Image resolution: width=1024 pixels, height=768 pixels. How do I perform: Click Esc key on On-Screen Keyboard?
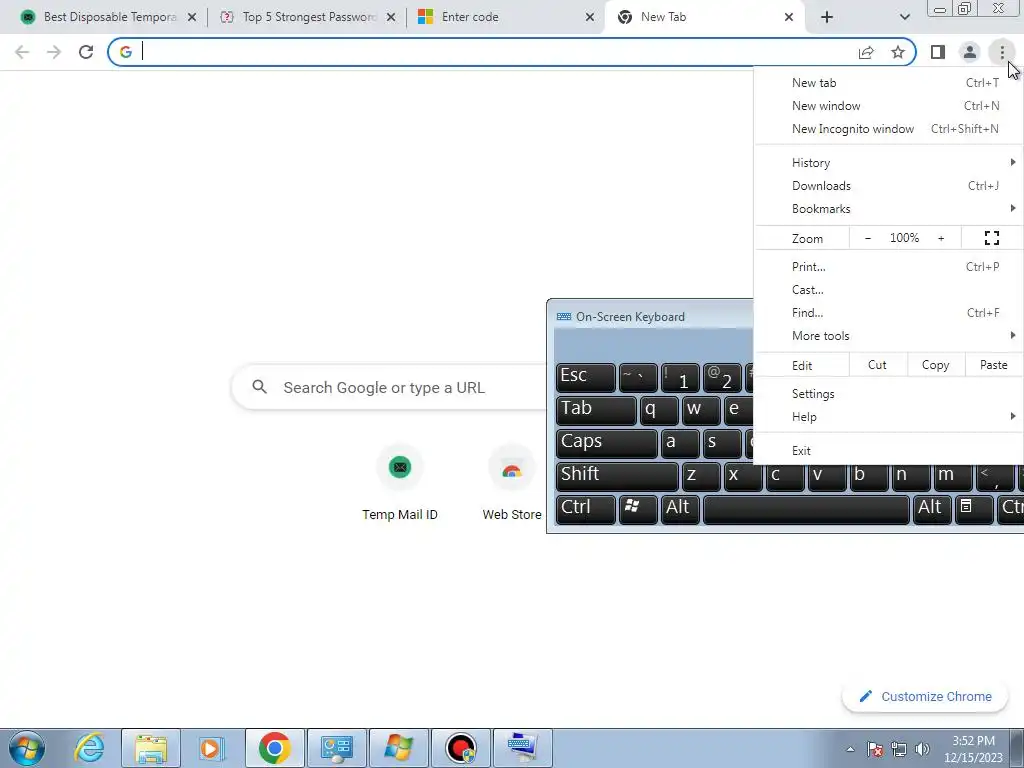coord(585,377)
